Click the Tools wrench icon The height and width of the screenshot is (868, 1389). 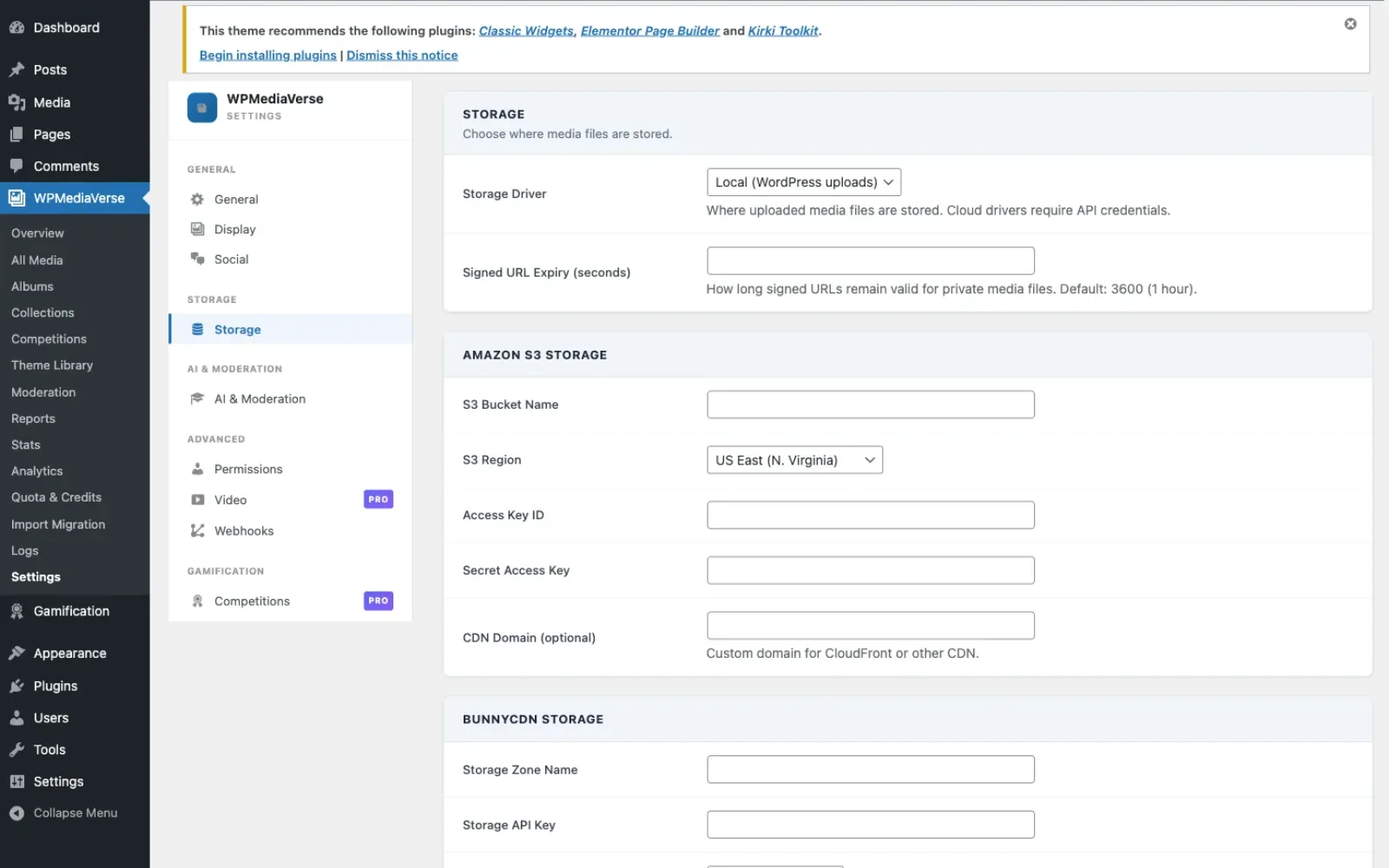[x=16, y=750]
